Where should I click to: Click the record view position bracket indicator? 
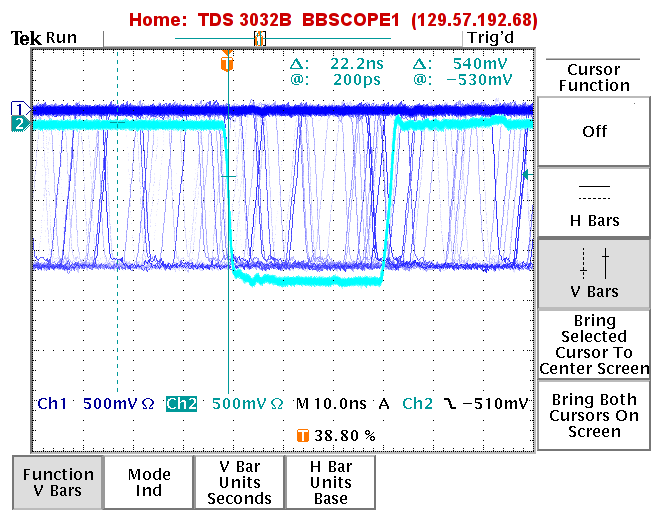pos(260,39)
